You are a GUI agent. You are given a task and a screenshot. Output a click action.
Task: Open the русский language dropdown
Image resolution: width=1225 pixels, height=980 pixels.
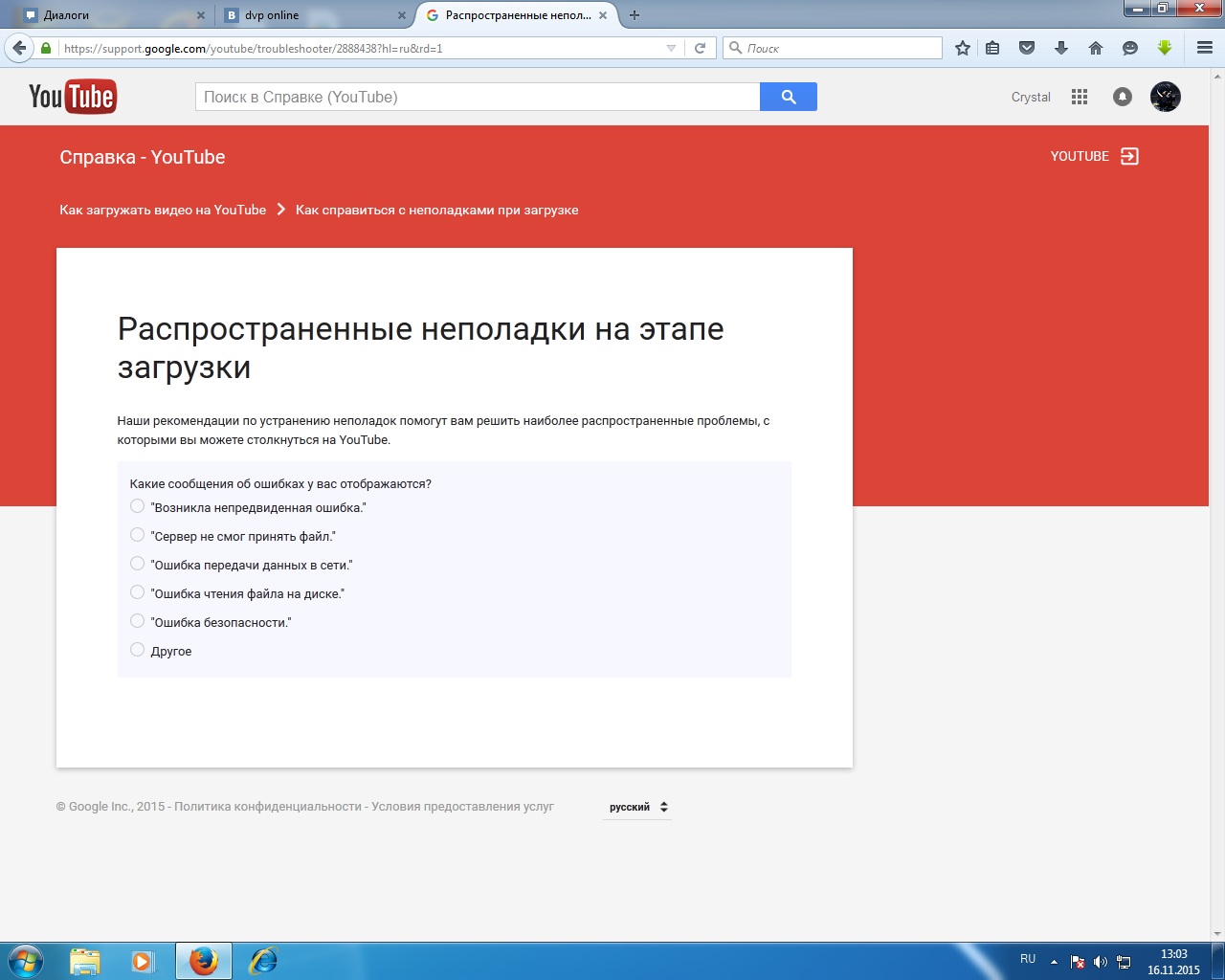coord(637,807)
